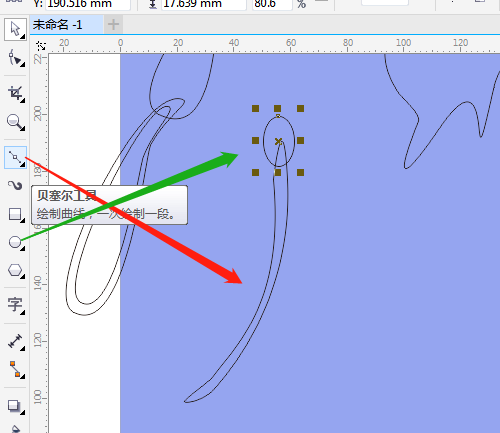Open the 未命名 -1 document tab
Image resolution: width=500 pixels, height=433 pixels.
pos(67,25)
